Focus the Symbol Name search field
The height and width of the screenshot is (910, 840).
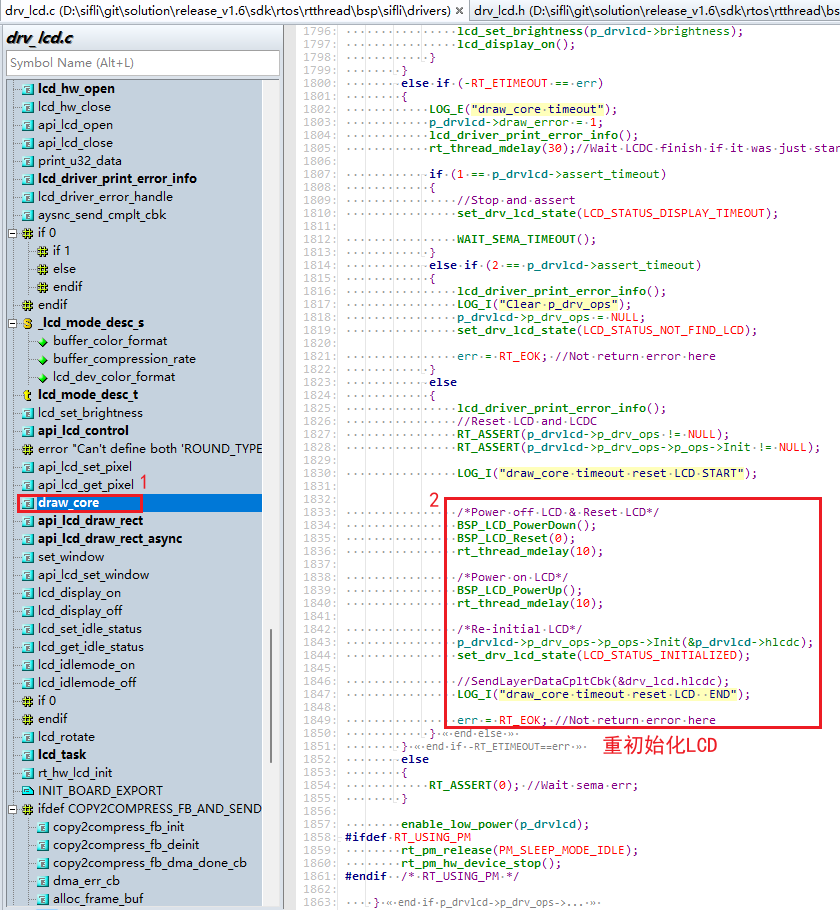tap(142, 63)
